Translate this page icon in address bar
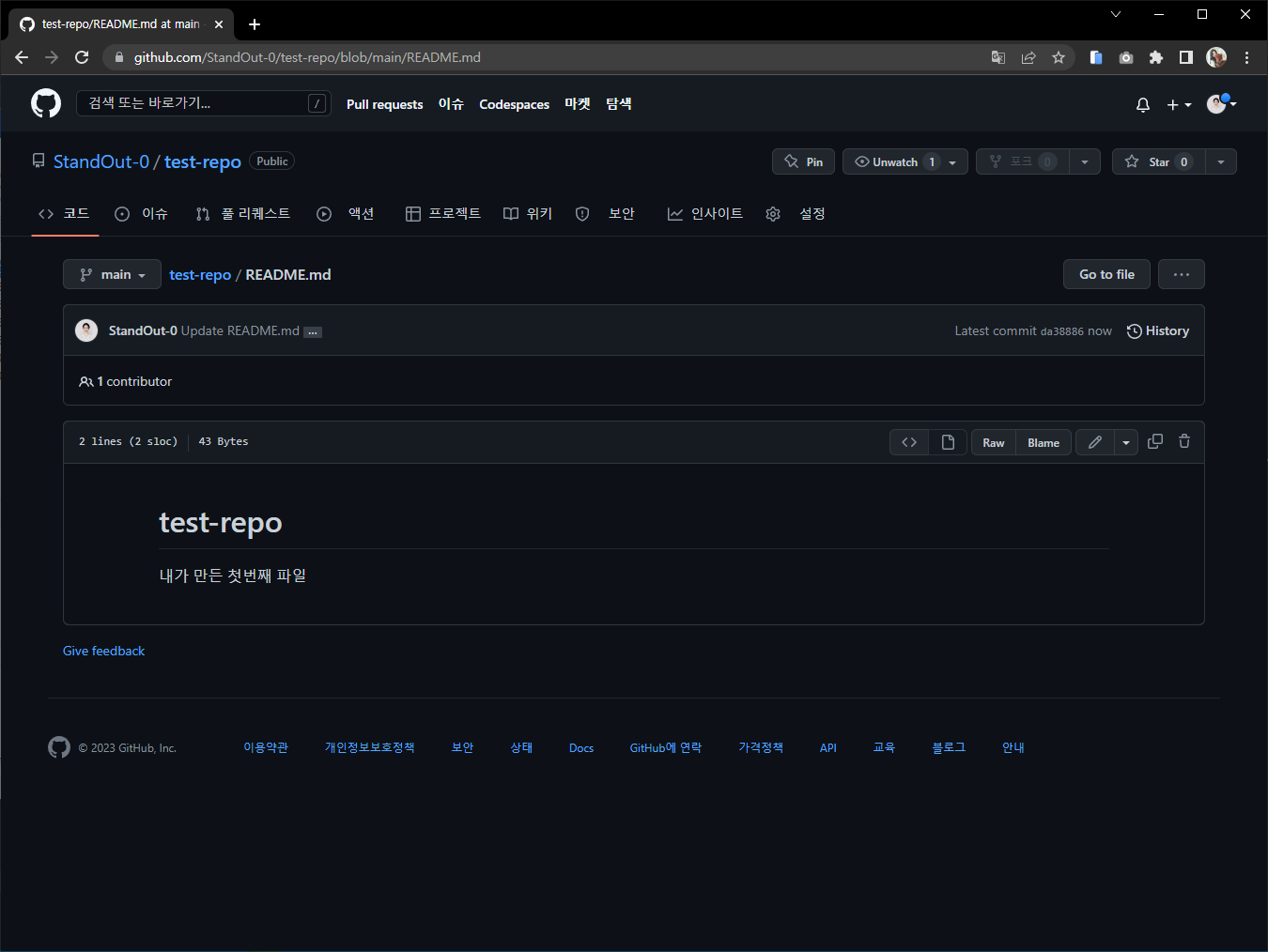This screenshot has width=1268, height=952. click(998, 57)
